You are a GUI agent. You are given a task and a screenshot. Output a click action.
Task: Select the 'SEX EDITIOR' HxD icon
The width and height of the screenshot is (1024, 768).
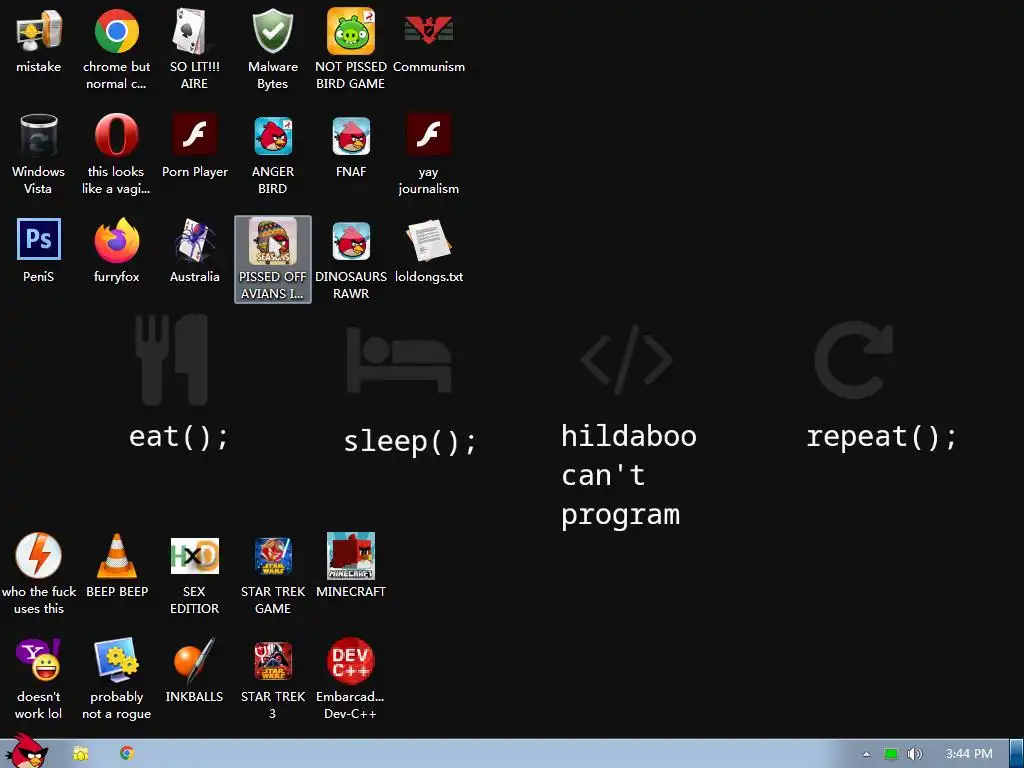194,556
